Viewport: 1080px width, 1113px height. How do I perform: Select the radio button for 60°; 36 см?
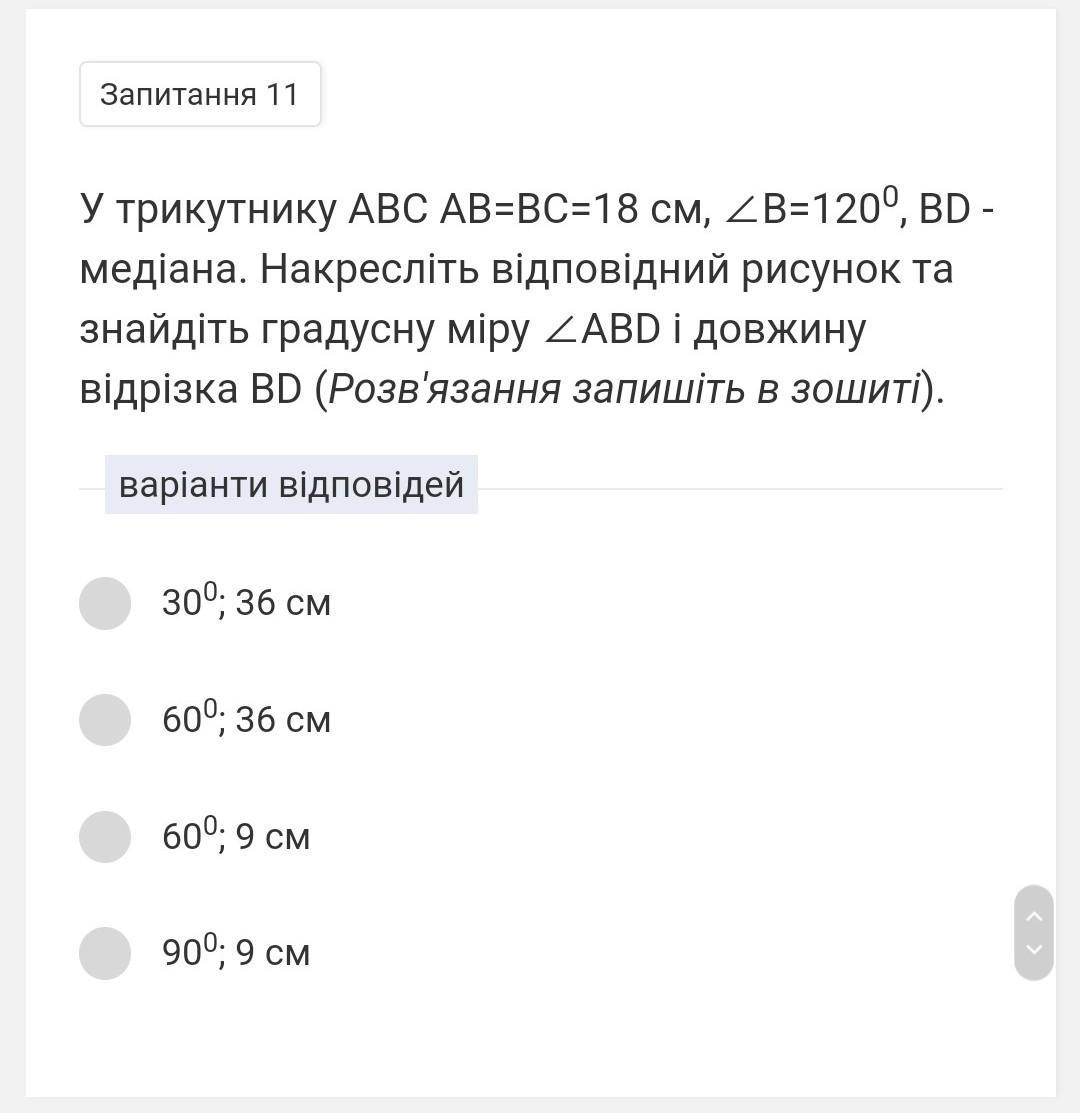click(105, 720)
